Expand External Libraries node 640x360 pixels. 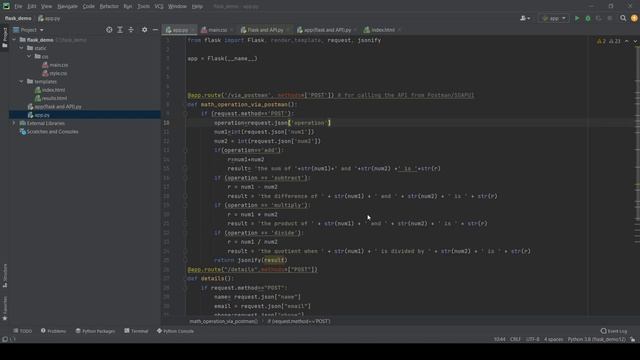pos(14,123)
